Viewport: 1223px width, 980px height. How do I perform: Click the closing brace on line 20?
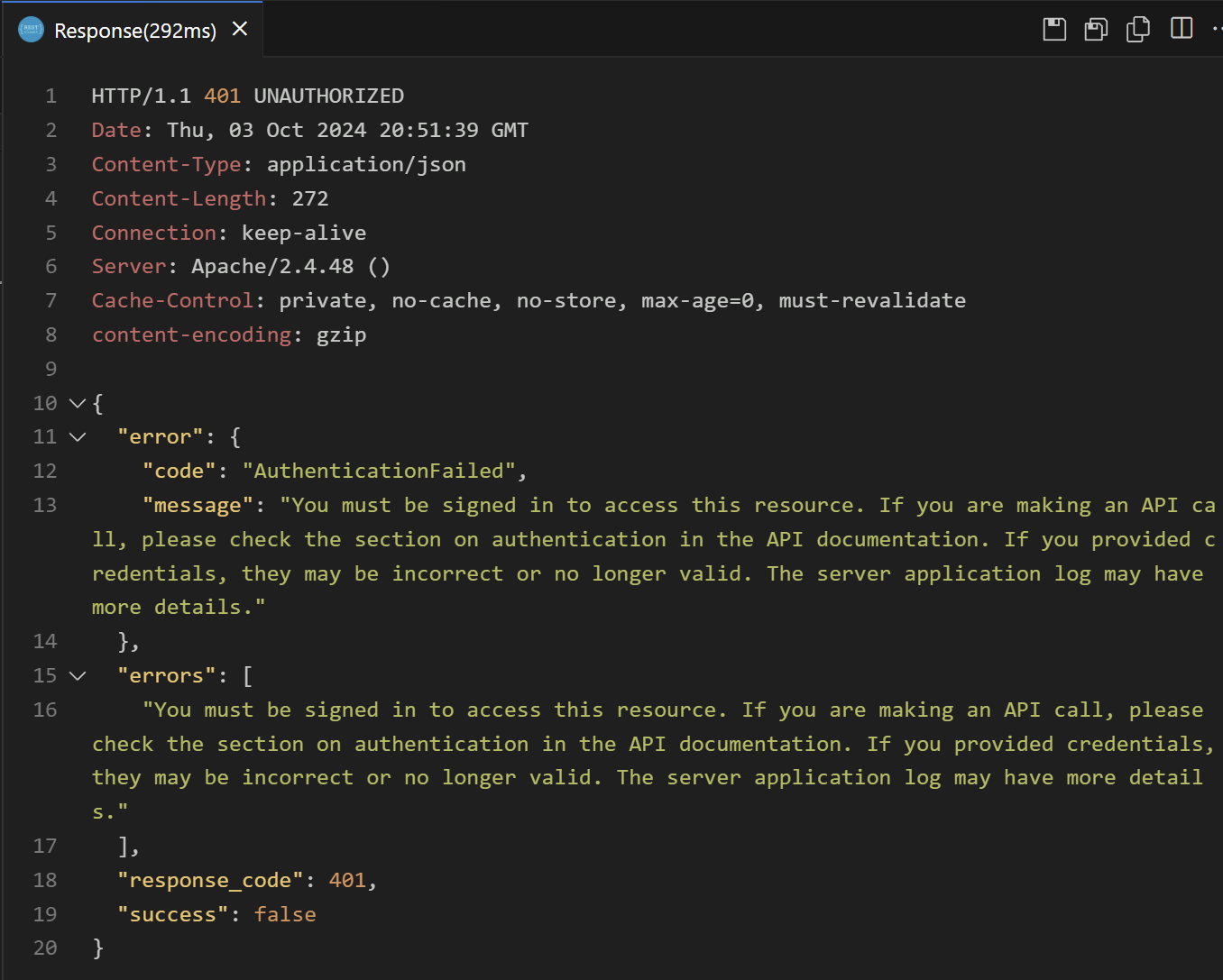tap(98, 948)
